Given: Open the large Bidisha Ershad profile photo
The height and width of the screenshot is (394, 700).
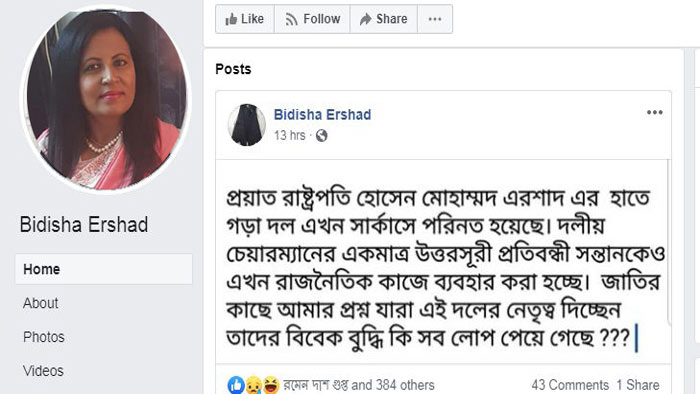Looking at the screenshot, I should [106, 100].
